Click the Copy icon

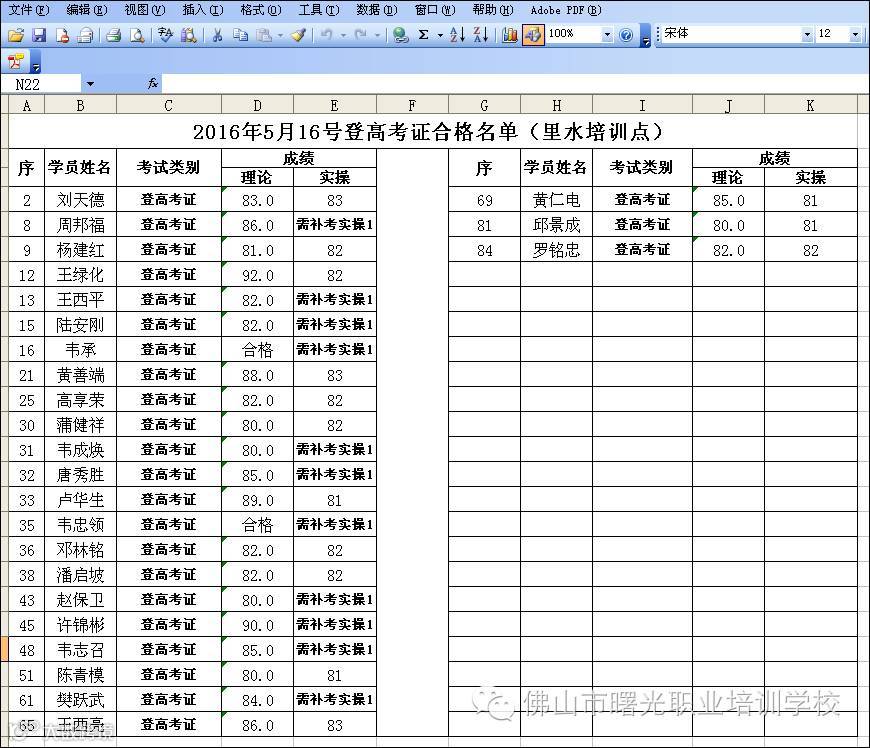[x=240, y=35]
